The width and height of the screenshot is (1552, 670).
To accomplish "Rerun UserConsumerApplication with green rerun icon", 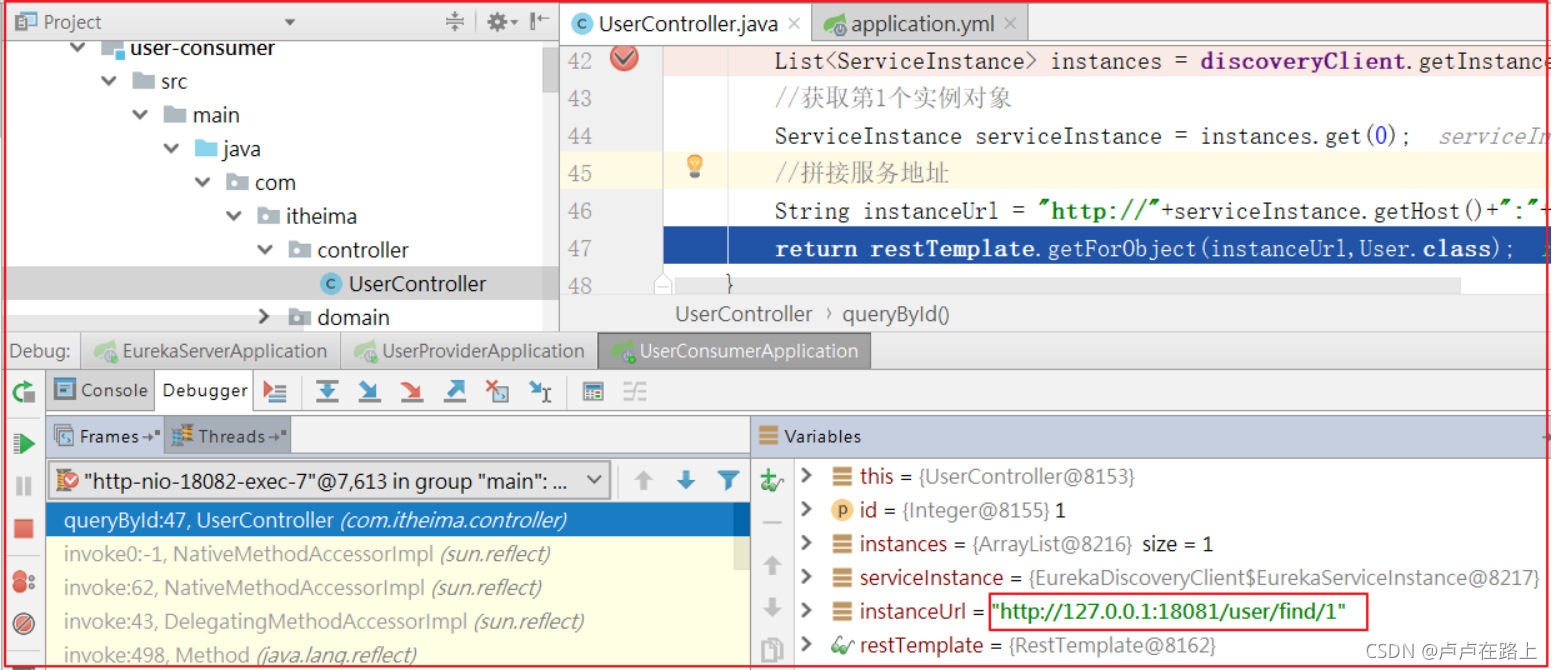I will click(x=23, y=391).
